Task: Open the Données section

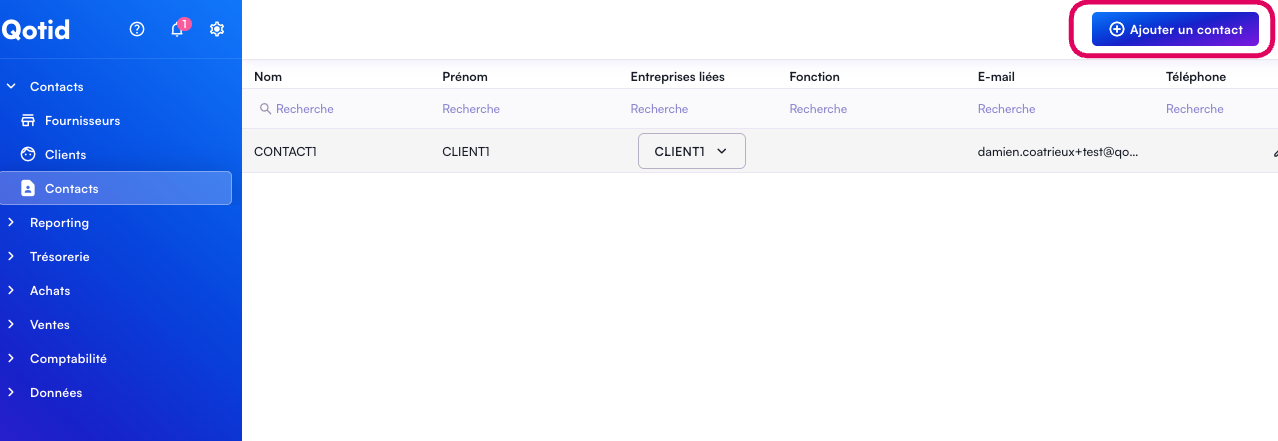Action: tap(56, 393)
